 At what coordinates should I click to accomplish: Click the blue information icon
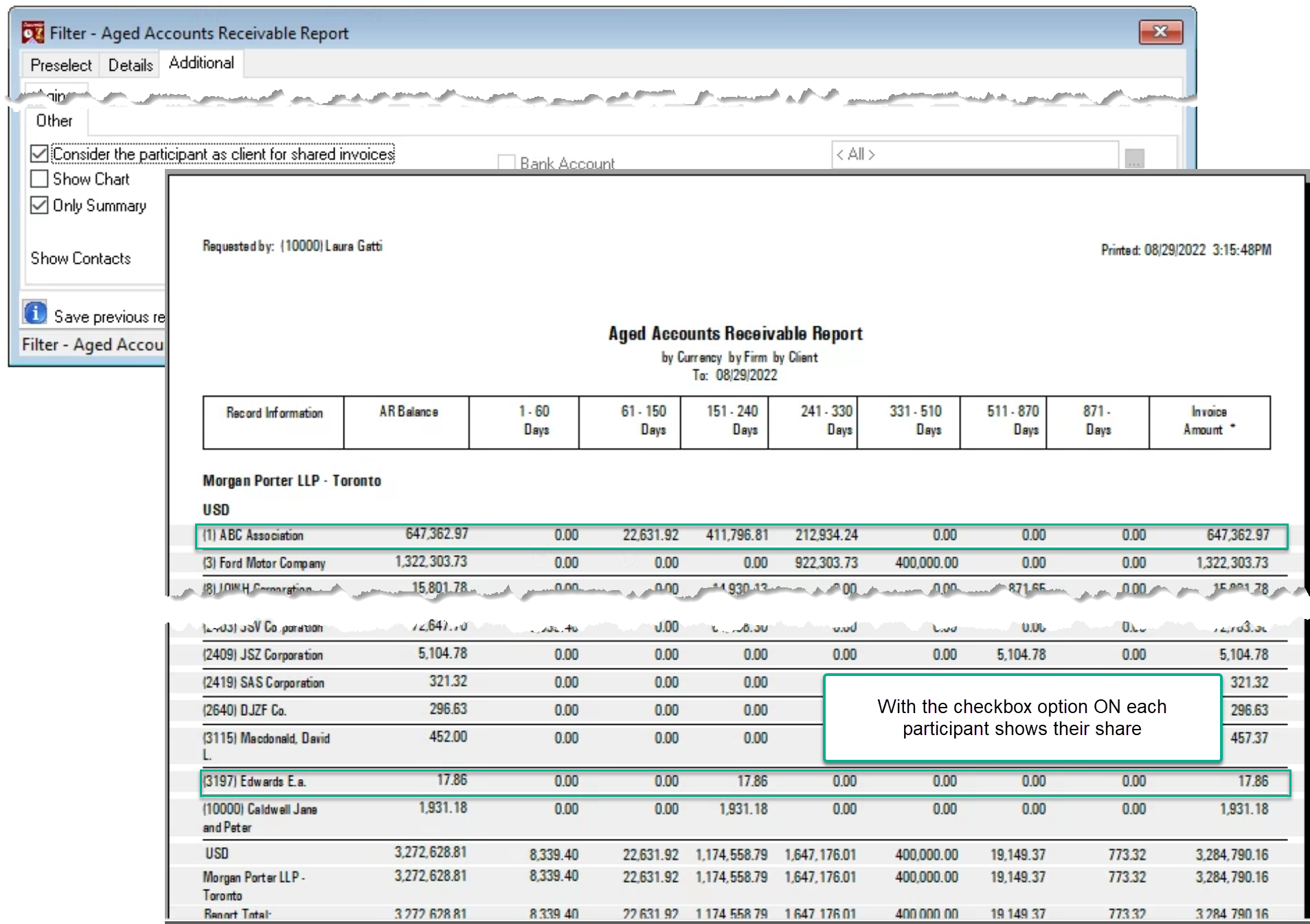point(35,312)
